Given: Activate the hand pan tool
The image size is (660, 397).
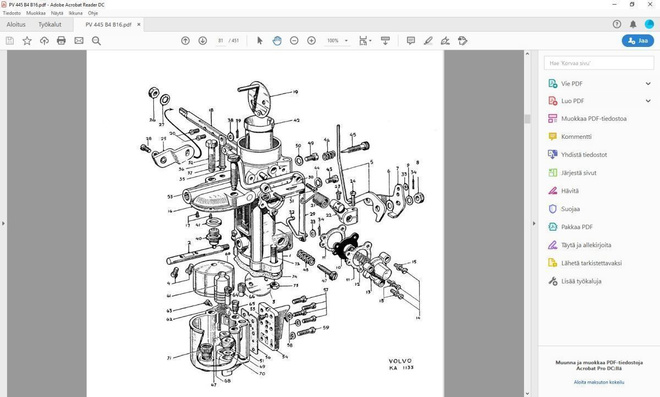Looking at the screenshot, I should pos(277,41).
